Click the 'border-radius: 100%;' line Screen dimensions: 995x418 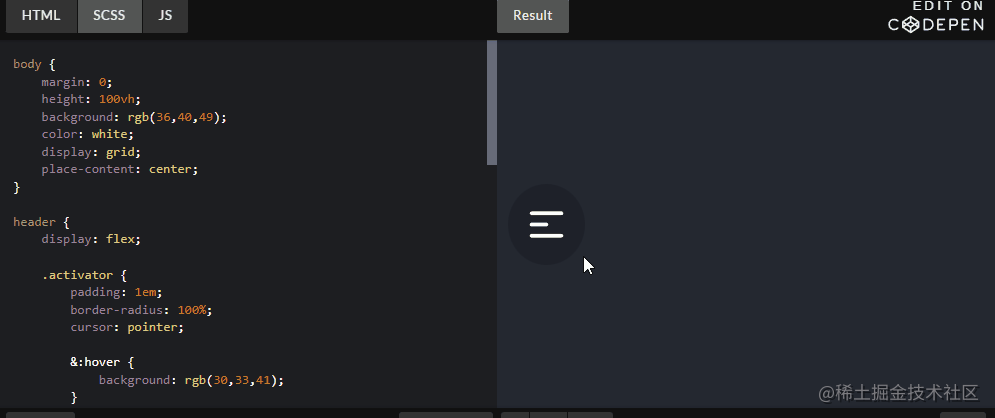click(x=141, y=310)
